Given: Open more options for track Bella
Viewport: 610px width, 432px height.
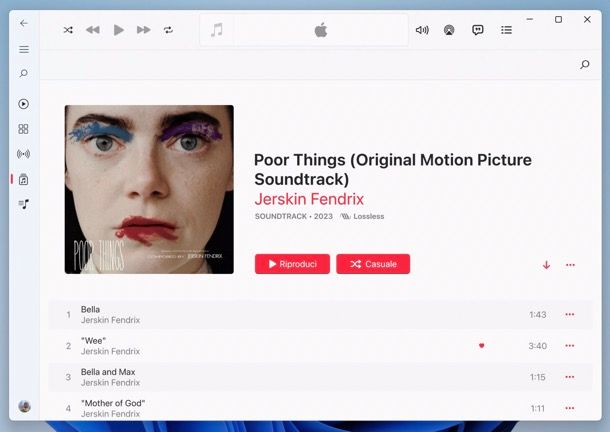Looking at the screenshot, I should coord(570,315).
